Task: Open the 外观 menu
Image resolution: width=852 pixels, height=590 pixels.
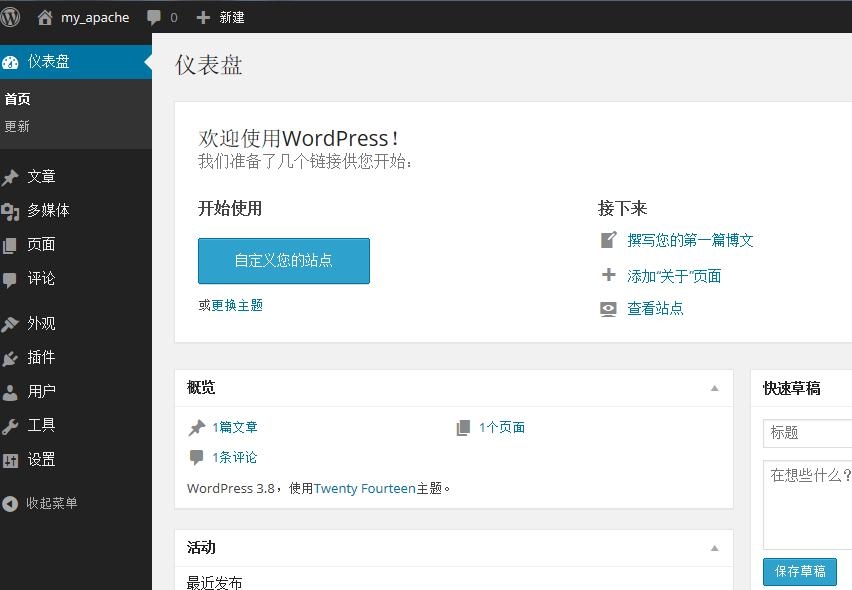Action: coord(41,323)
